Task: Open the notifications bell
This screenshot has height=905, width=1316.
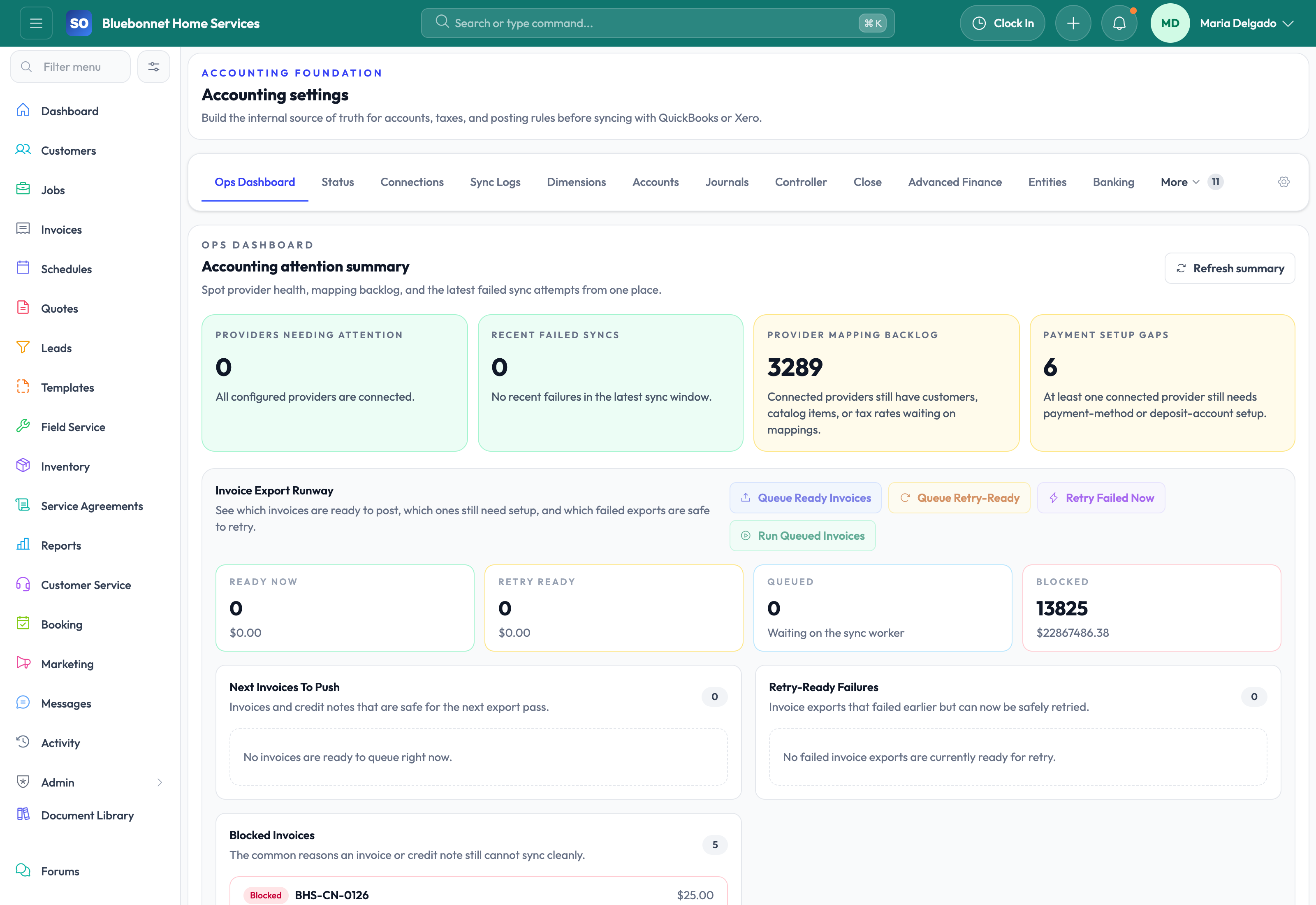Action: tap(1119, 23)
